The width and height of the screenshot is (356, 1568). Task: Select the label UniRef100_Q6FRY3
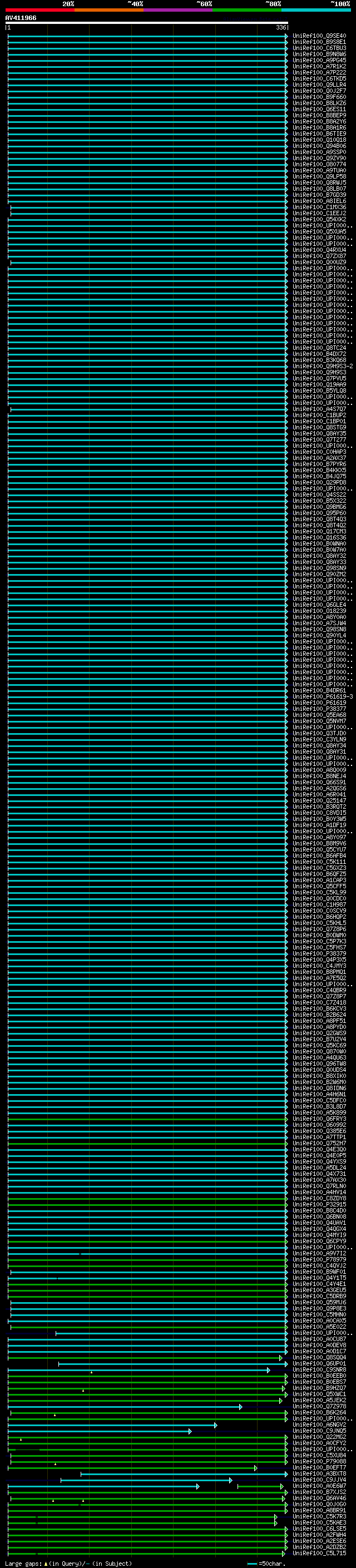(x=319, y=1119)
